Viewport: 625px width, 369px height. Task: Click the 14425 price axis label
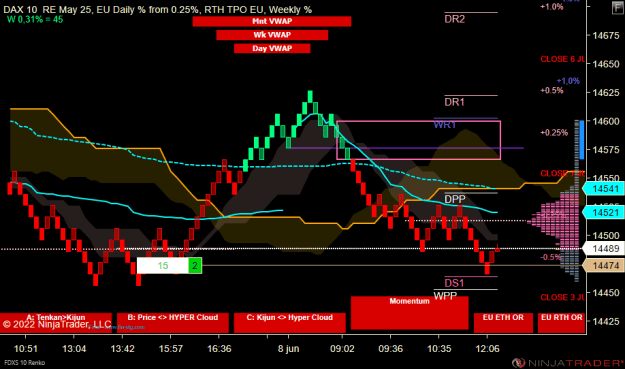click(x=606, y=321)
